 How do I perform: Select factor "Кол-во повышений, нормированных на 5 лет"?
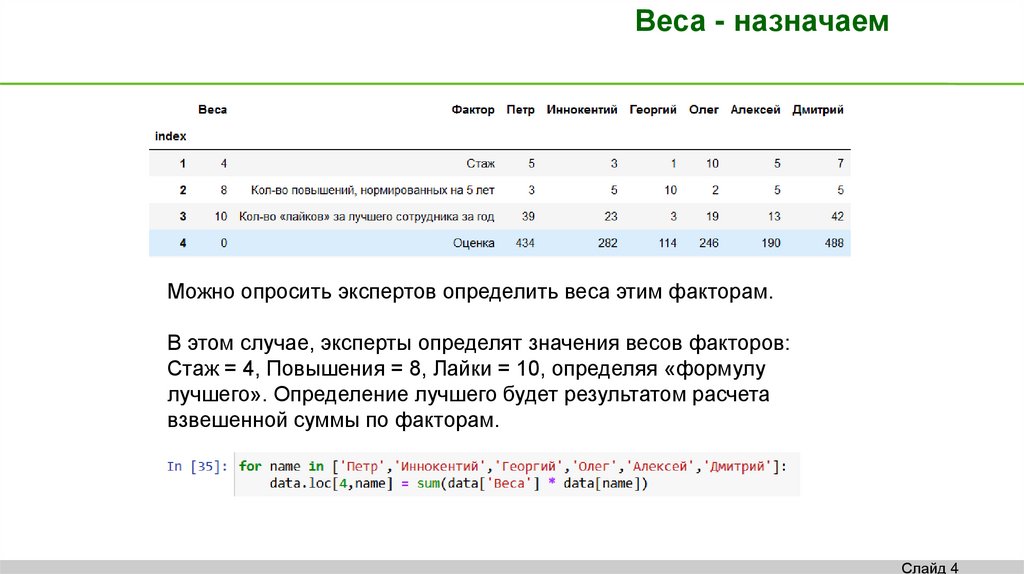pyautogui.click(x=373, y=190)
